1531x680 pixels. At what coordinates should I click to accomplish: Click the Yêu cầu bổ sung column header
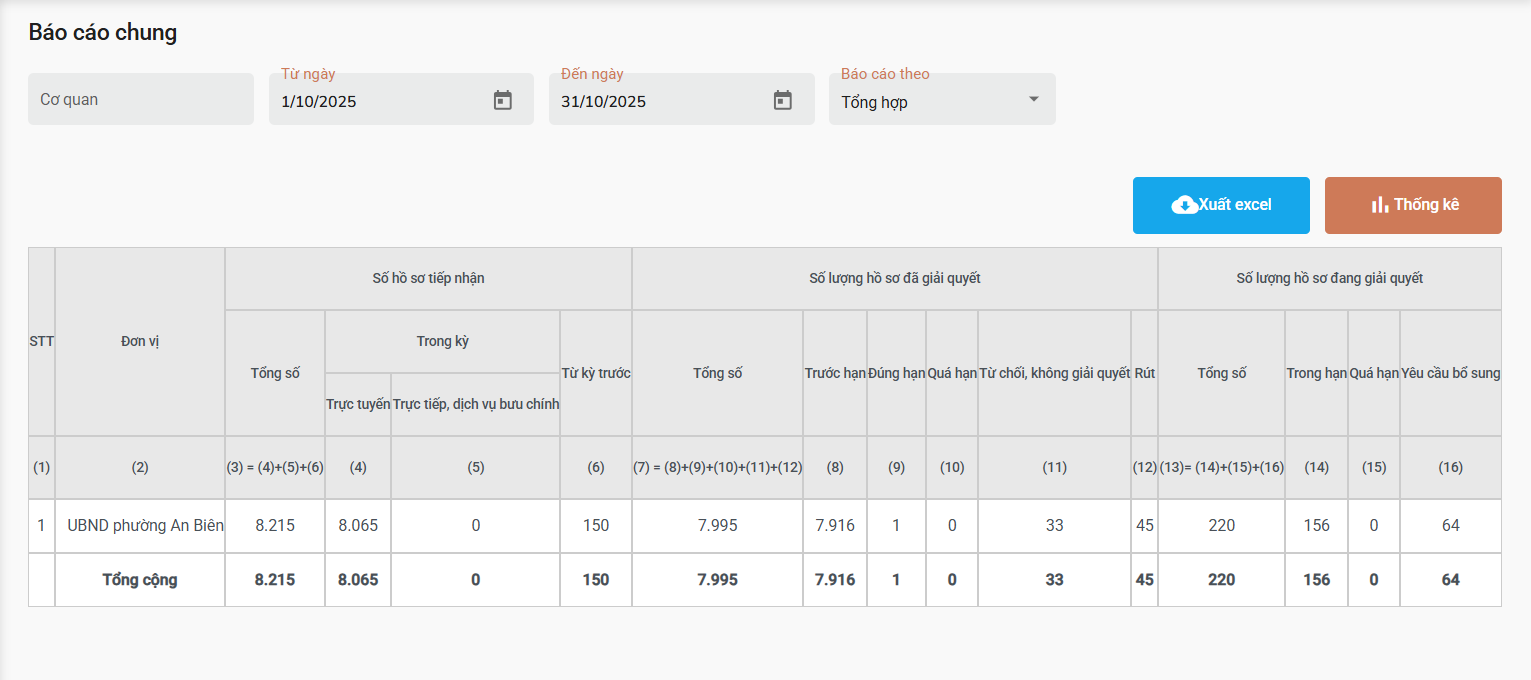[1450, 373]
